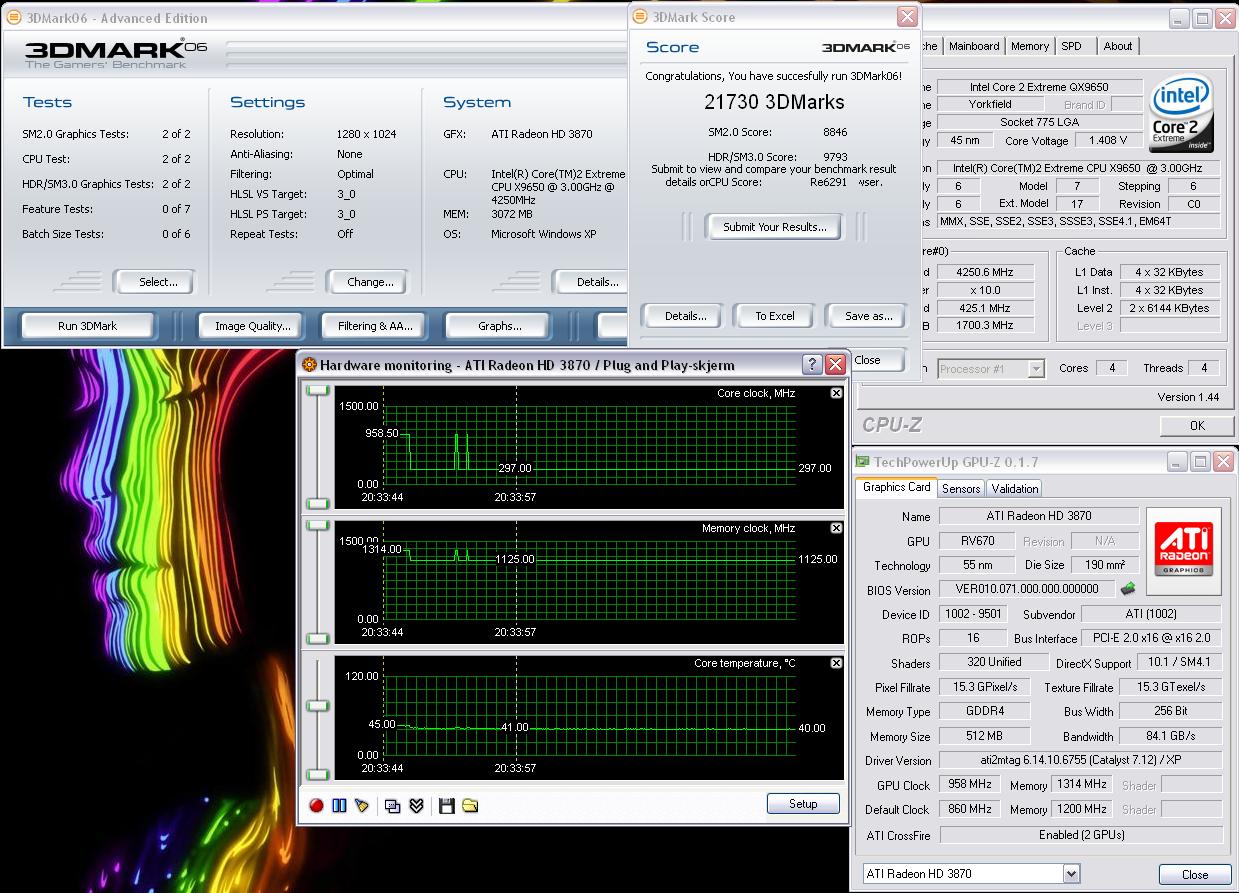This screenshot has width=1239, height=893.
Task: Save the BIOS using the GPU-Z chip icon
Action: [1129, 589]
